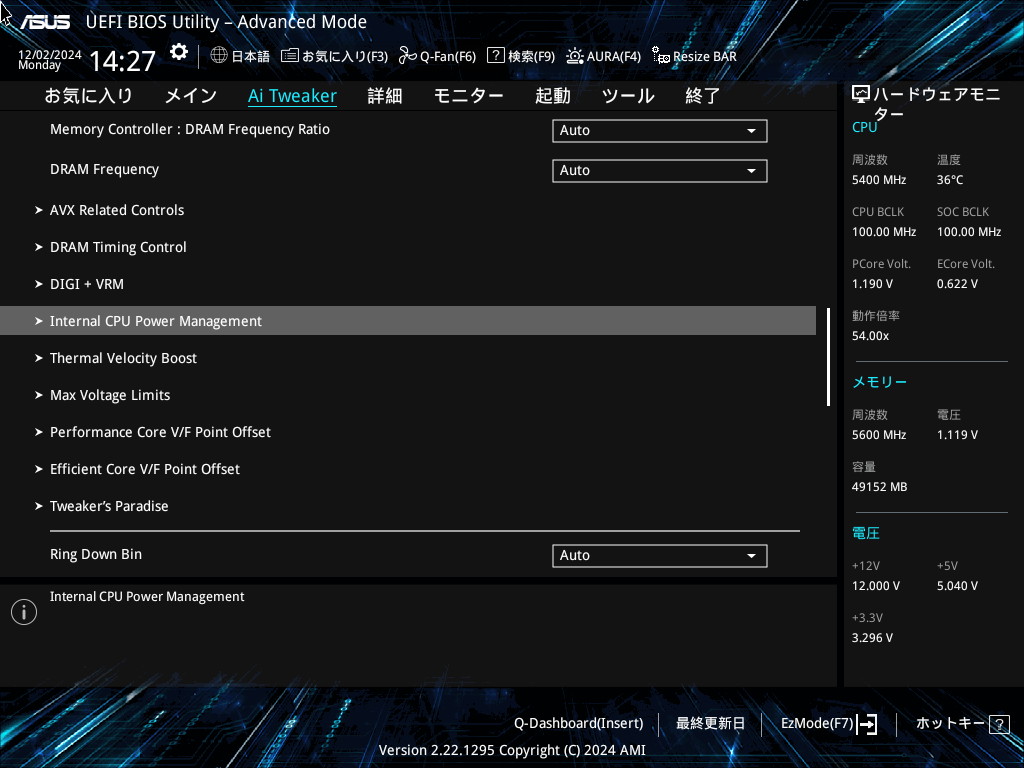Screen dimensions: 1024x768
Task: Switch to 起動 tab
Action: 552,96
